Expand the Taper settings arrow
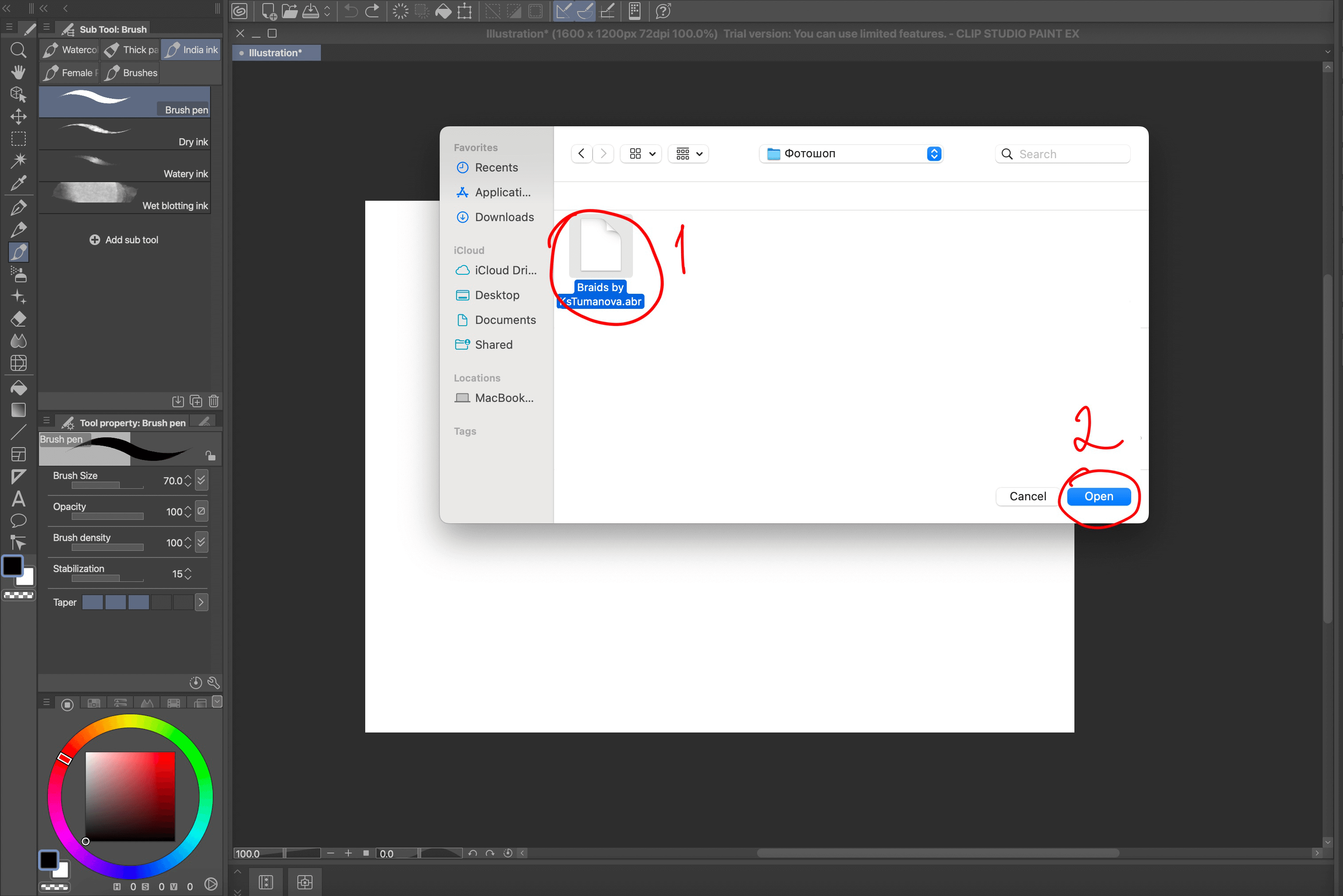1343x896 pixels. [201, 602]
